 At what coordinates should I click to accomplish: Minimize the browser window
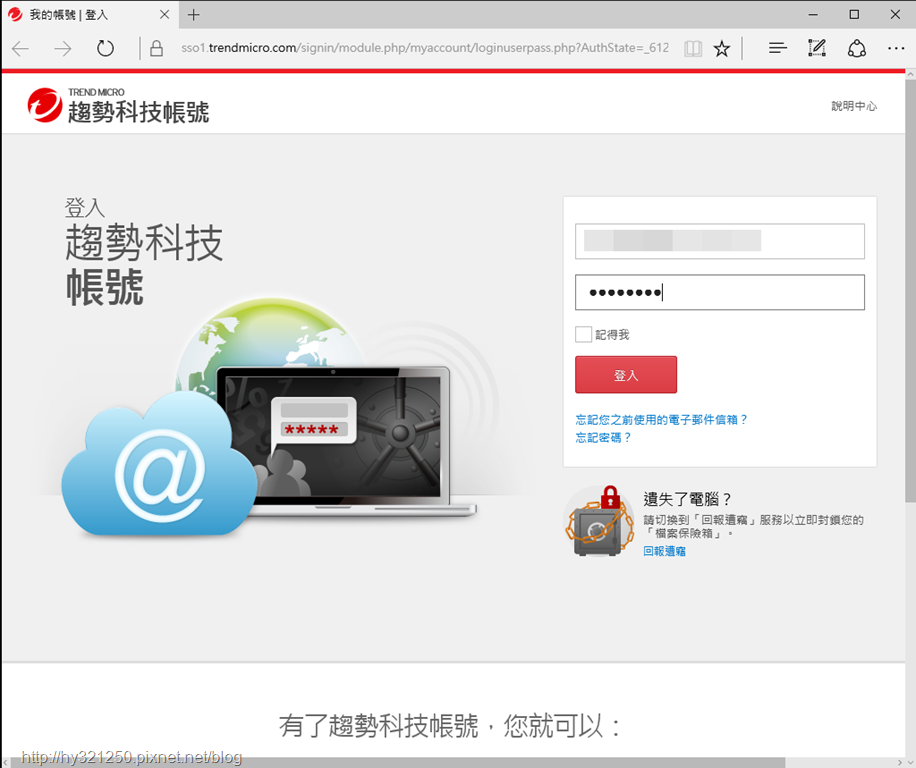pyautogui.click(x=813, y=15)
